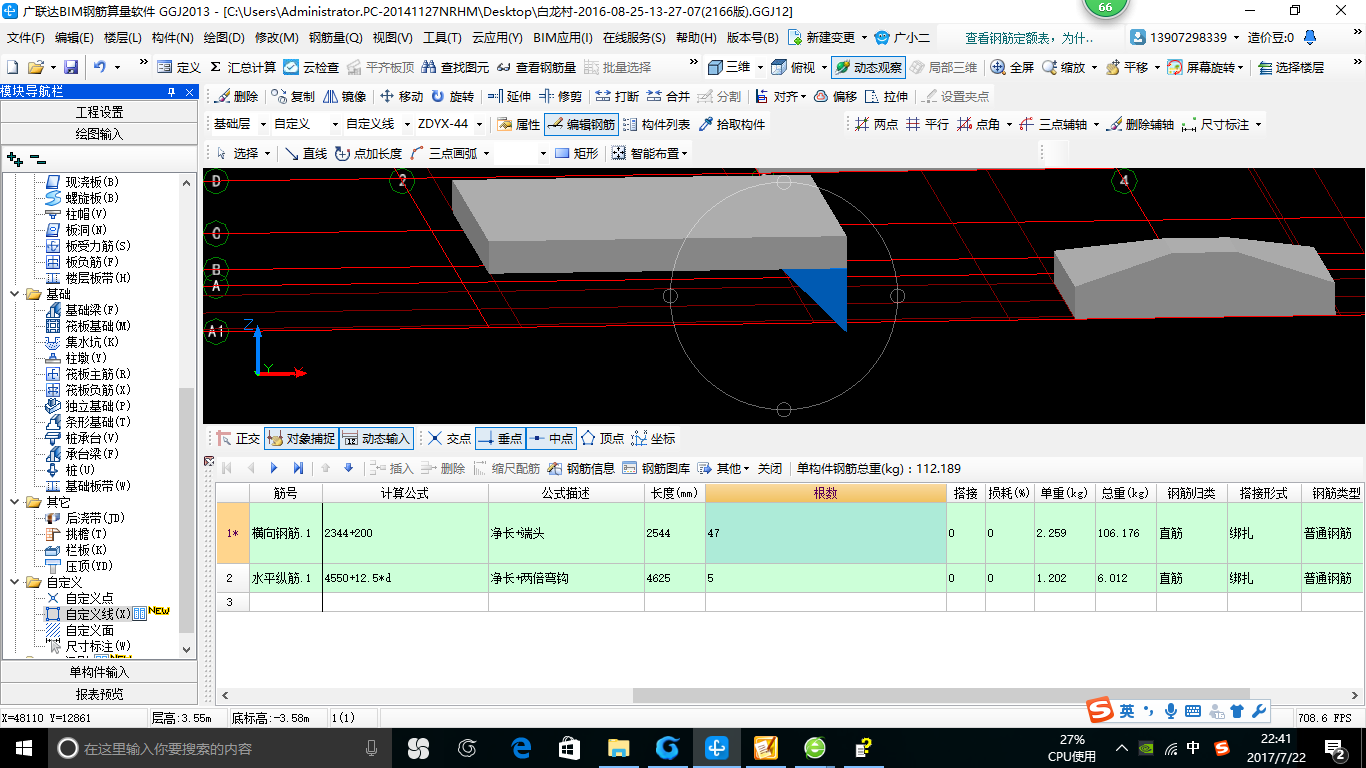Viewport: 1366px width, 768px height.
Task: Open the 视图(V) menu
Action: click(x=392, y=38)
